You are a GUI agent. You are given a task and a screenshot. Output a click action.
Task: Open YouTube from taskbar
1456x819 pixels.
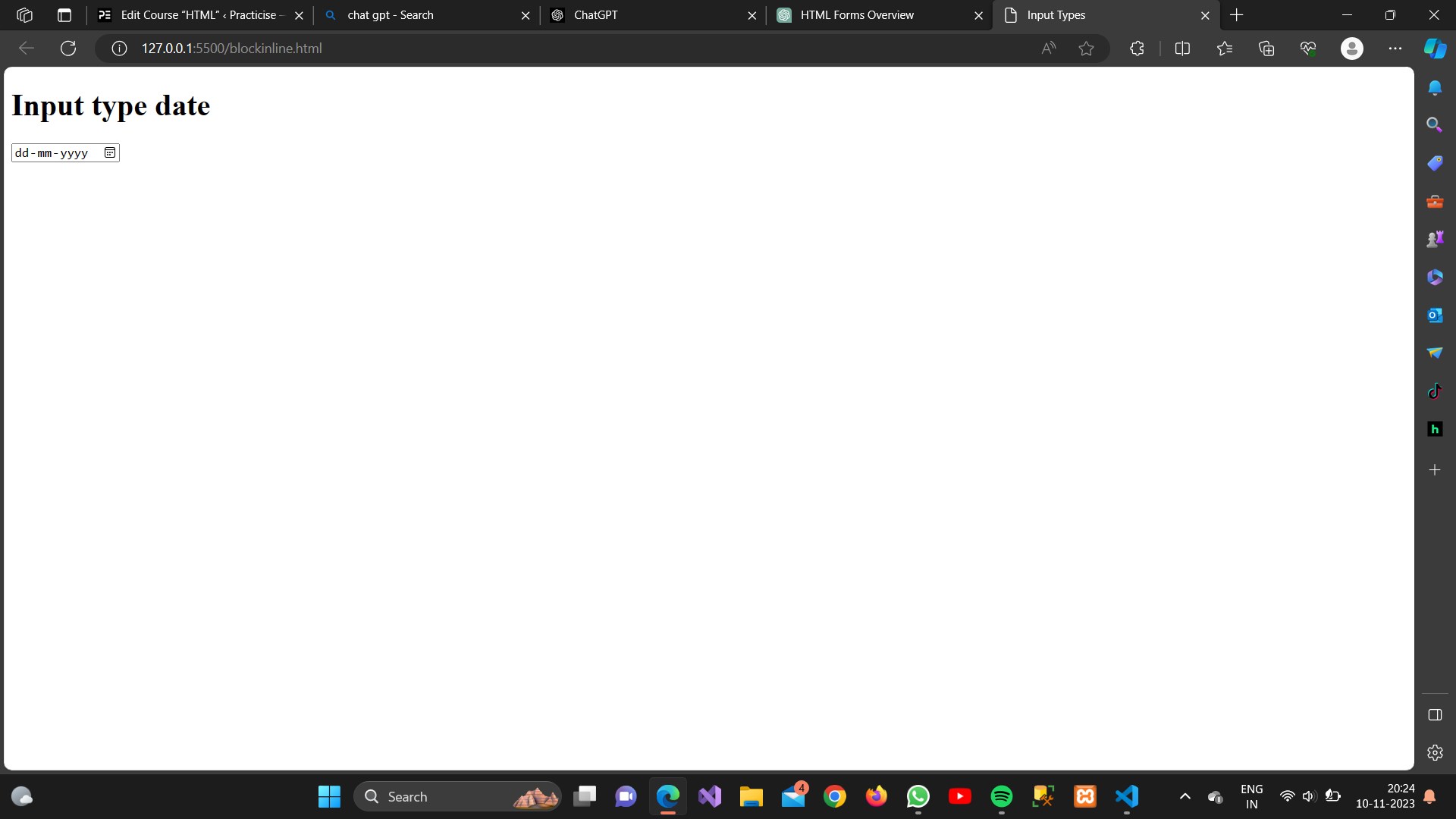pos(960,797)
